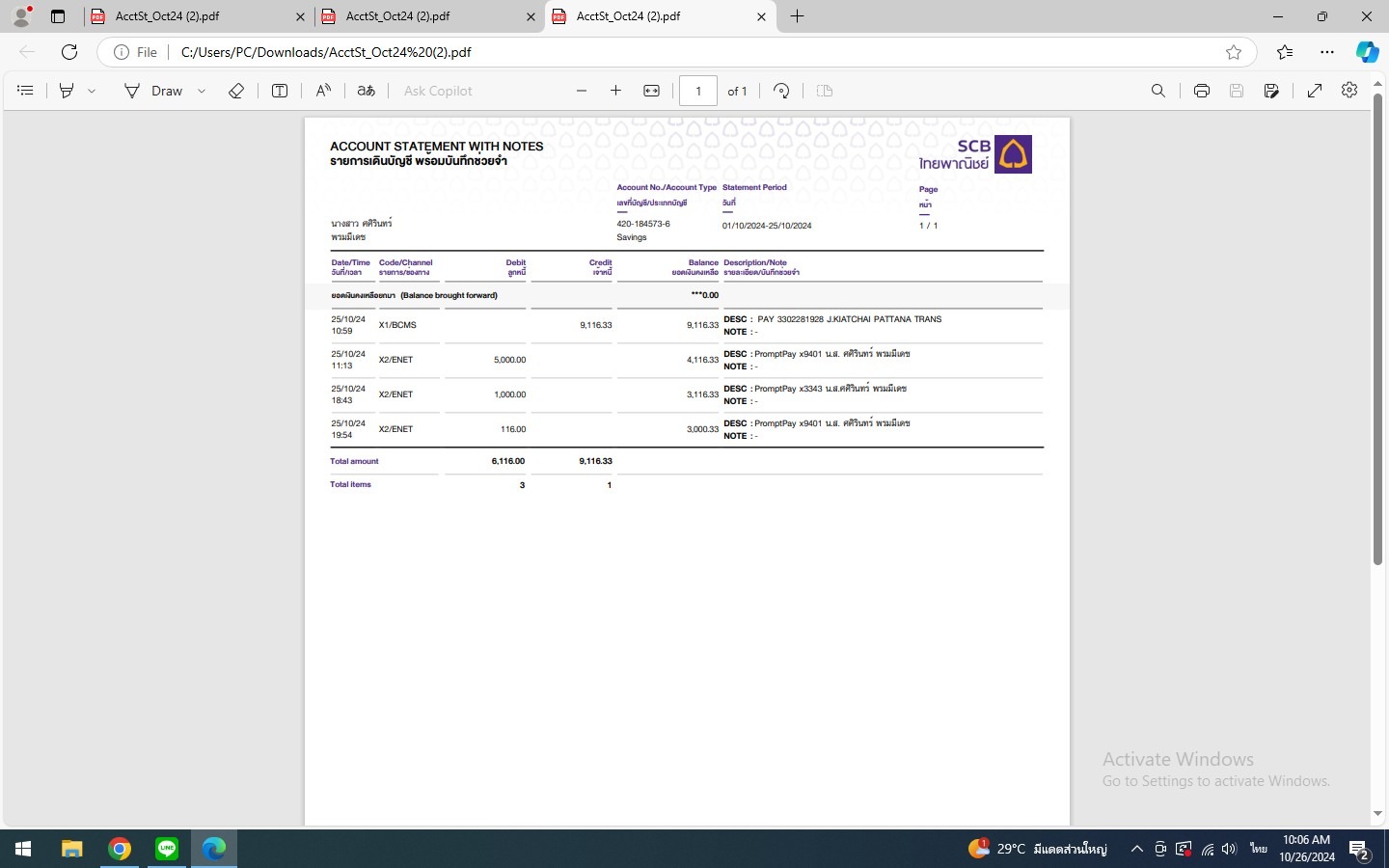
Task: Switch to the second AcctSt_Oct24 tab
Action: tap(423, 16)
